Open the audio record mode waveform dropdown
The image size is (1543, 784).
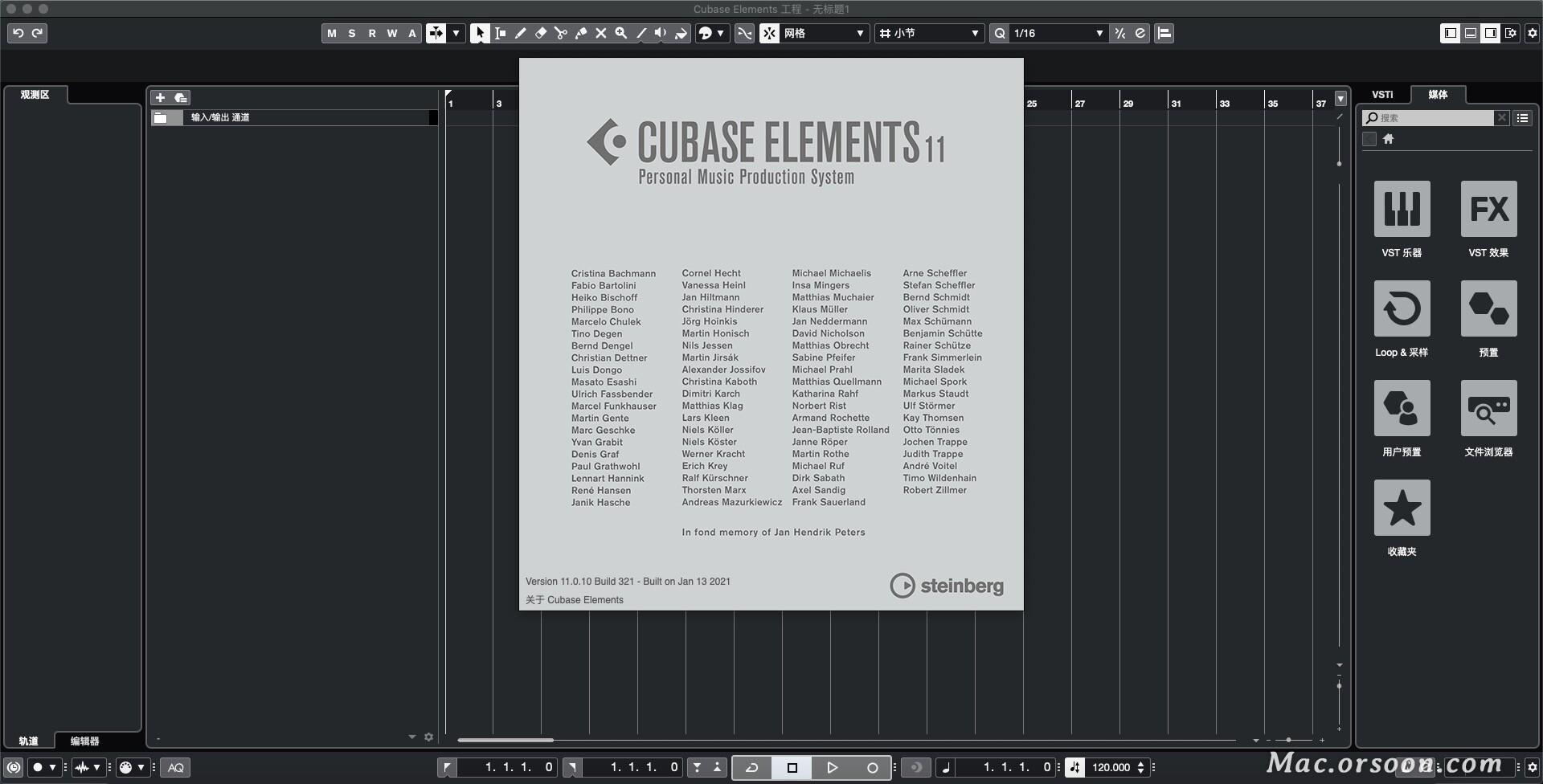coord(88,767)
